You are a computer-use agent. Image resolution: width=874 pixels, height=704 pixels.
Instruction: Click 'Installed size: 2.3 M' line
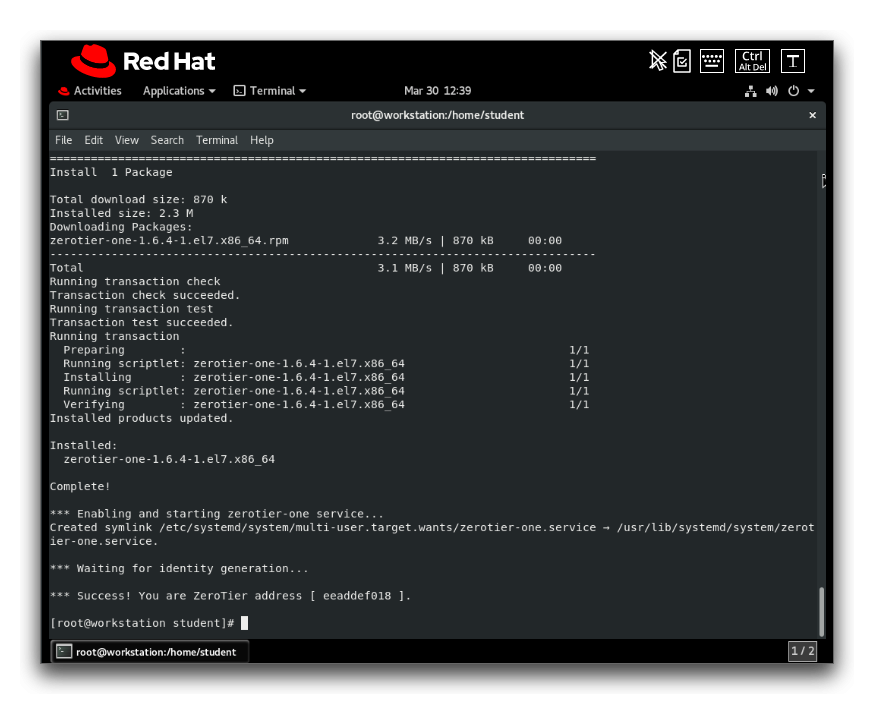122,213
